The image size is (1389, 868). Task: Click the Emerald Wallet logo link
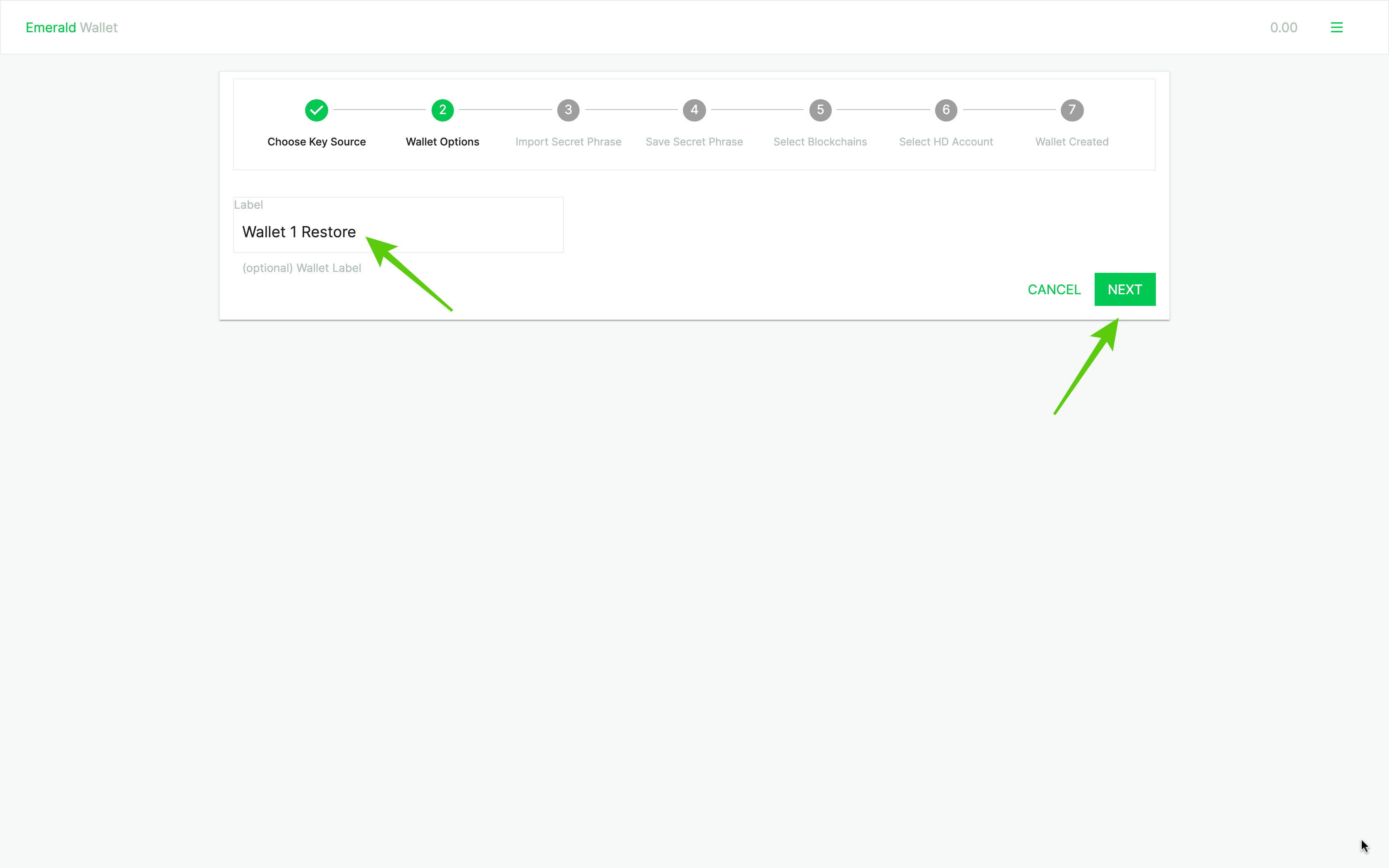(71, 28)
